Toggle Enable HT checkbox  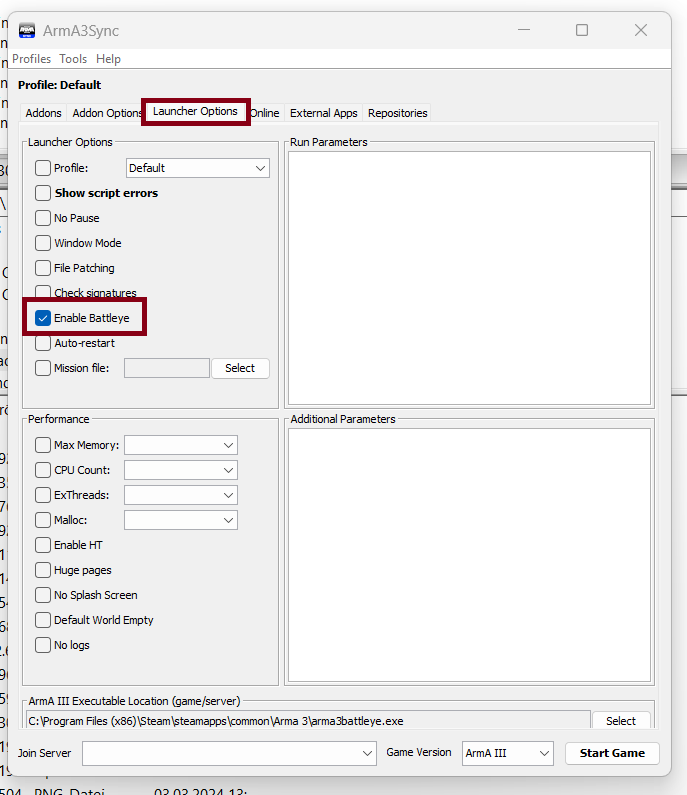point(43,545)
